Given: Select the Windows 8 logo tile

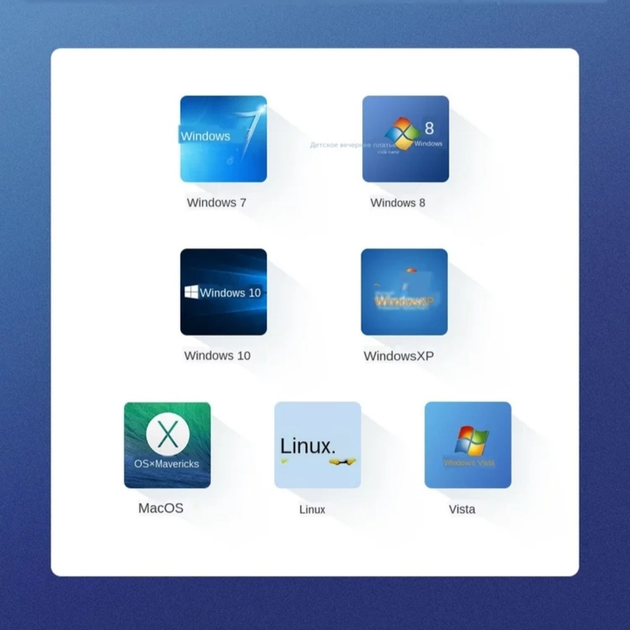Looking at the screenshot, I should coord(406,139).
